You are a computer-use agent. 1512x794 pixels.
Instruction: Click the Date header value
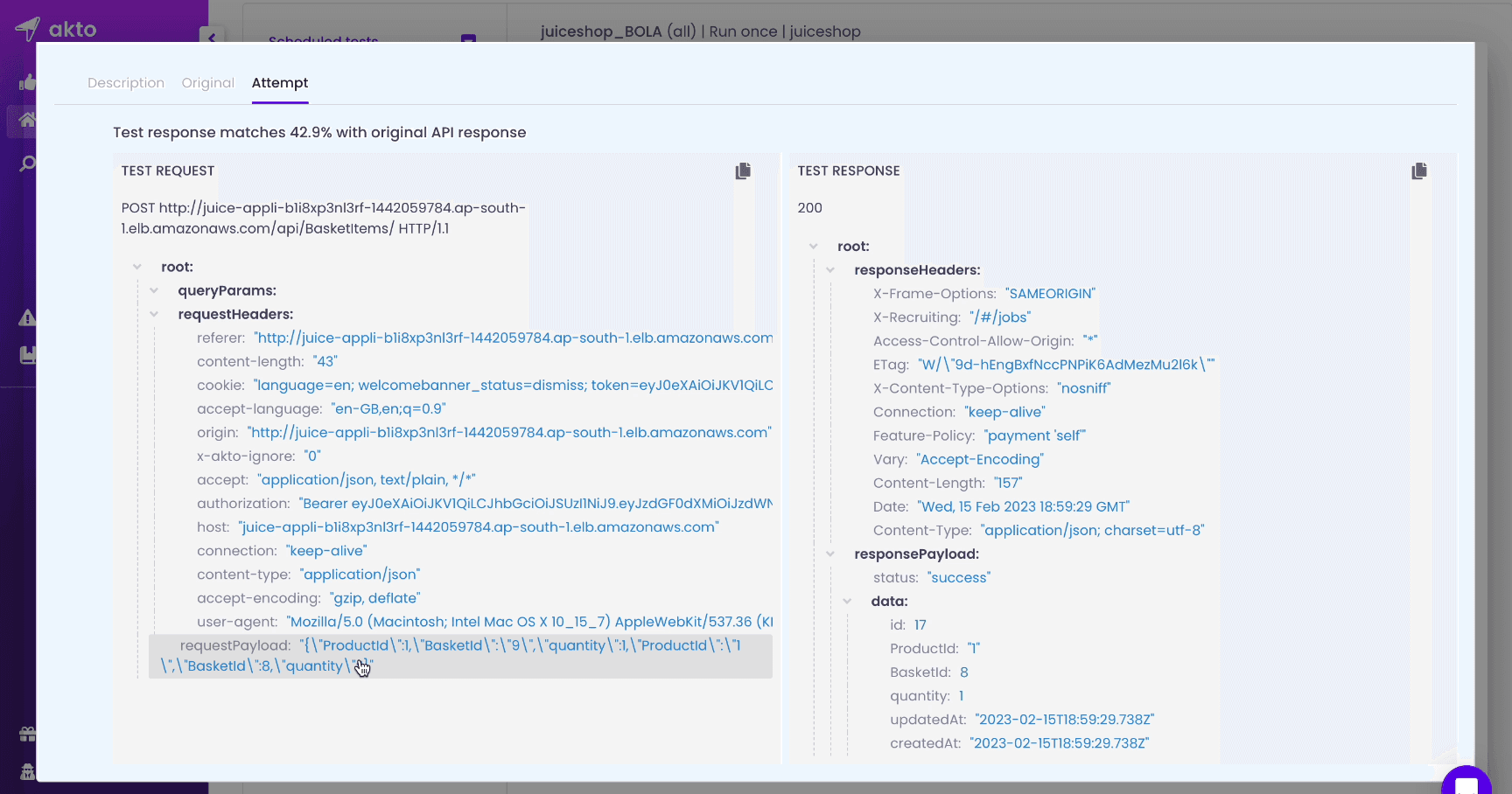click(x=1024, y=505)
